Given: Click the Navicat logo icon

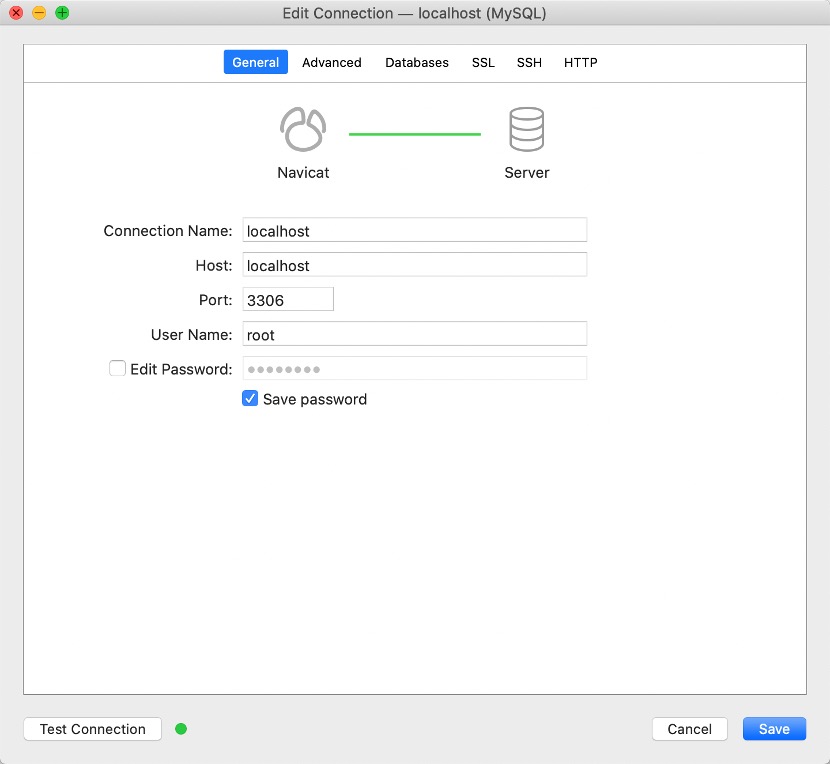Looking at the screenshot, I should tap(303, 130).
